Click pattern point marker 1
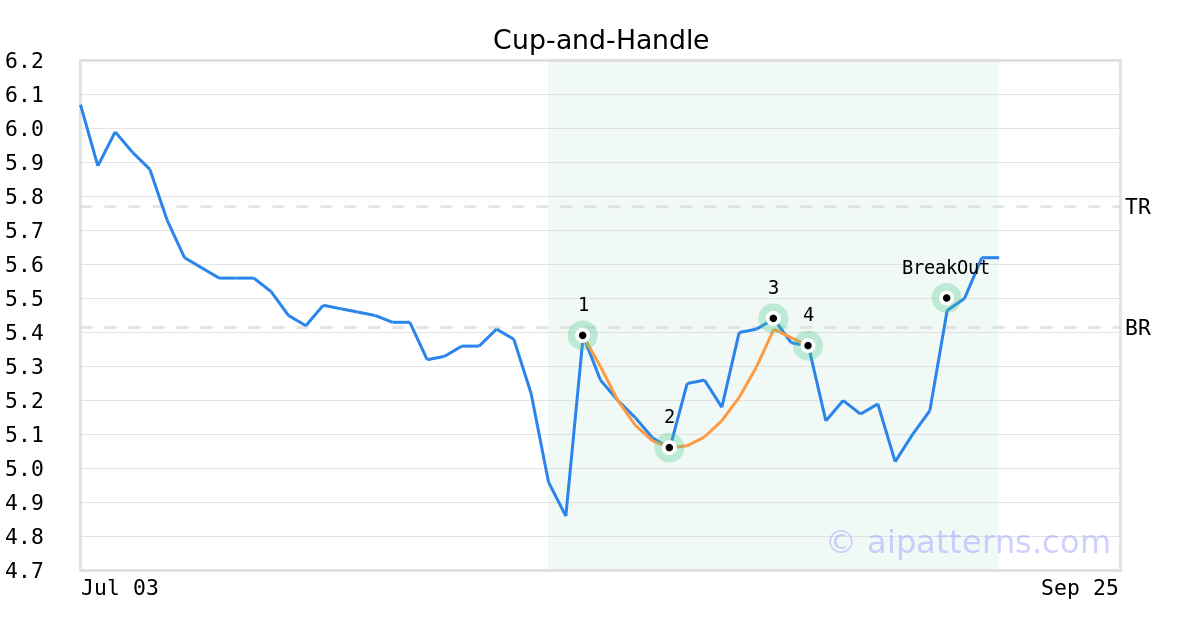This screenshot has height=630, width=1200. tap(583, 335)
